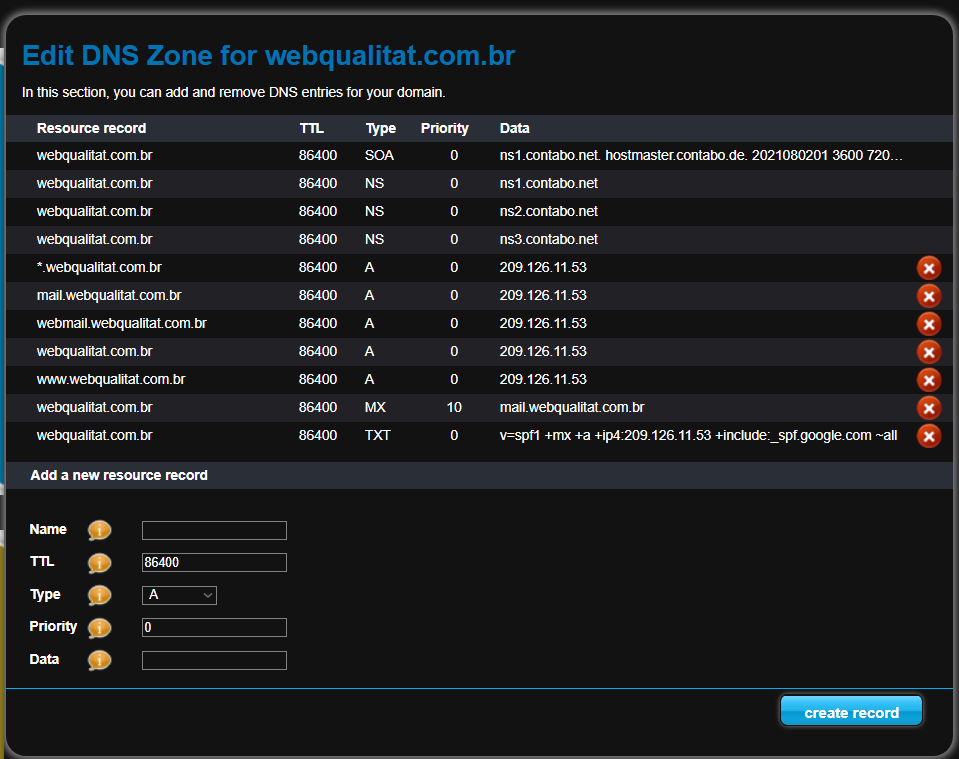This screenshot has height=759, width=959.
Task: Click the create record button
Action: (x=851, y=711)
